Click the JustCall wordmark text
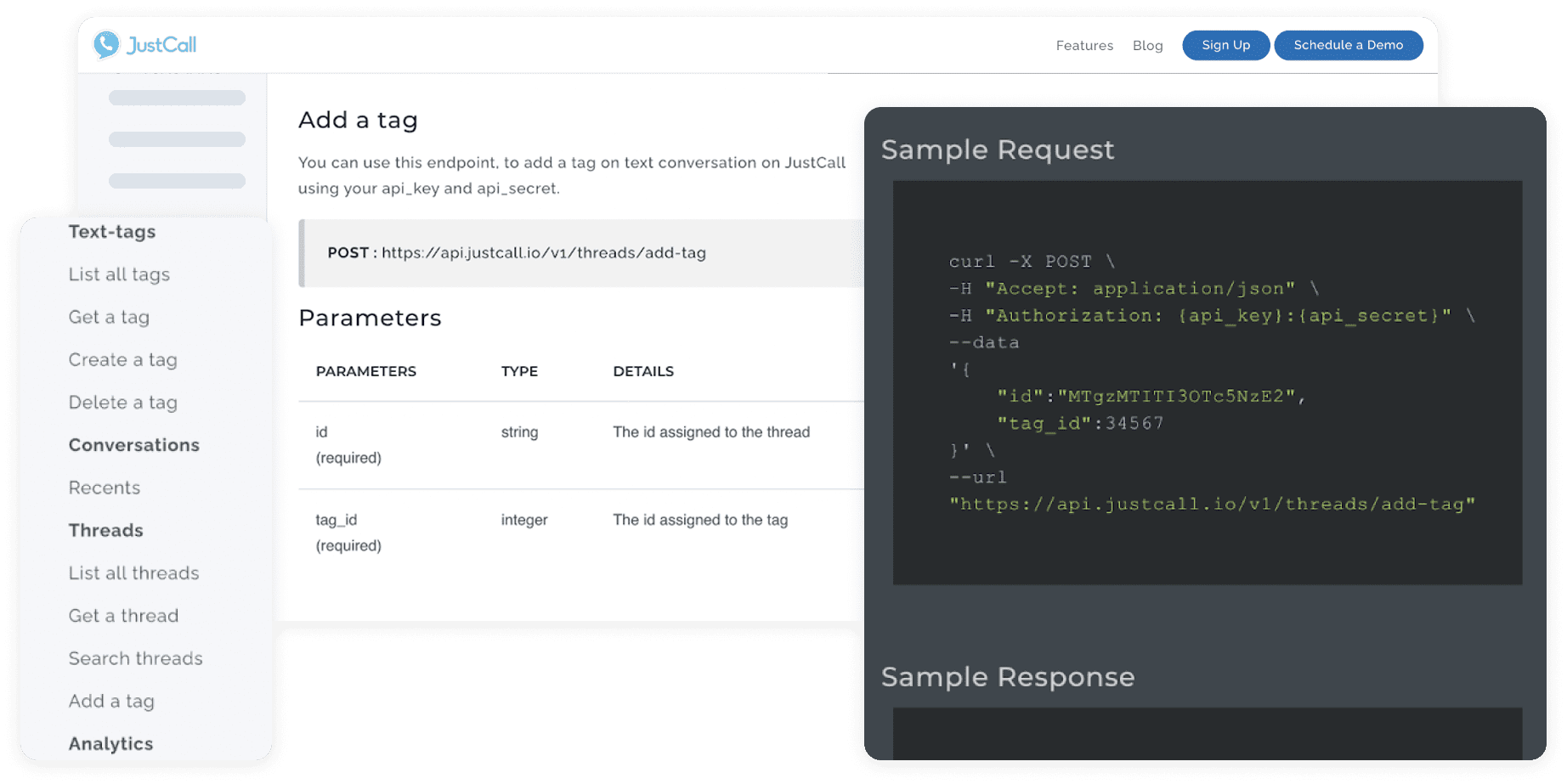Image resolution: width=1567 pixels, height=784 pixels. 161,45
